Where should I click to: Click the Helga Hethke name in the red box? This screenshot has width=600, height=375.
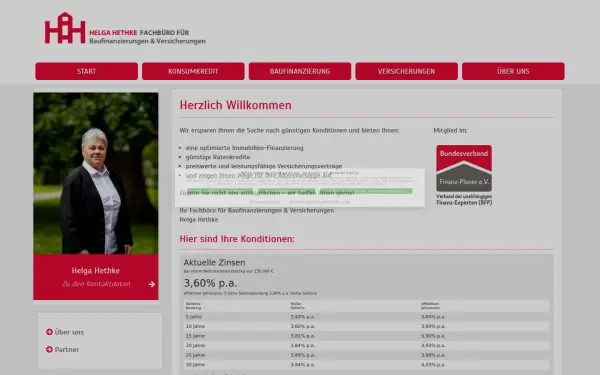pos(96,271)
